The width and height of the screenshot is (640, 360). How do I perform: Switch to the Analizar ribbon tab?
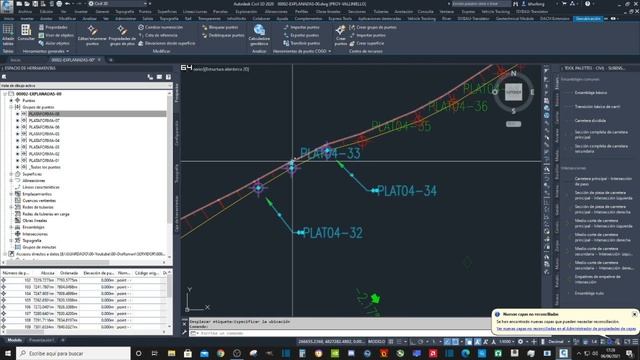pos(90,19)
